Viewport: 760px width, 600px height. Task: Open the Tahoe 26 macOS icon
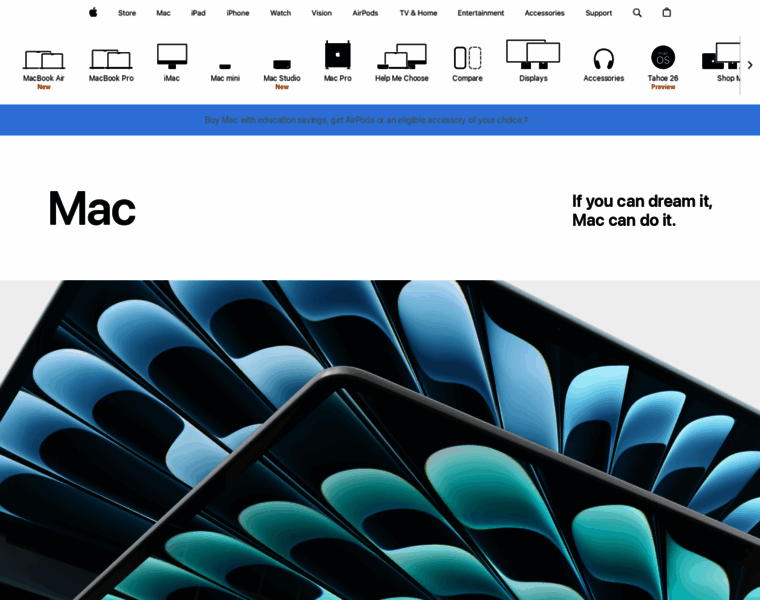click(663, 57)
